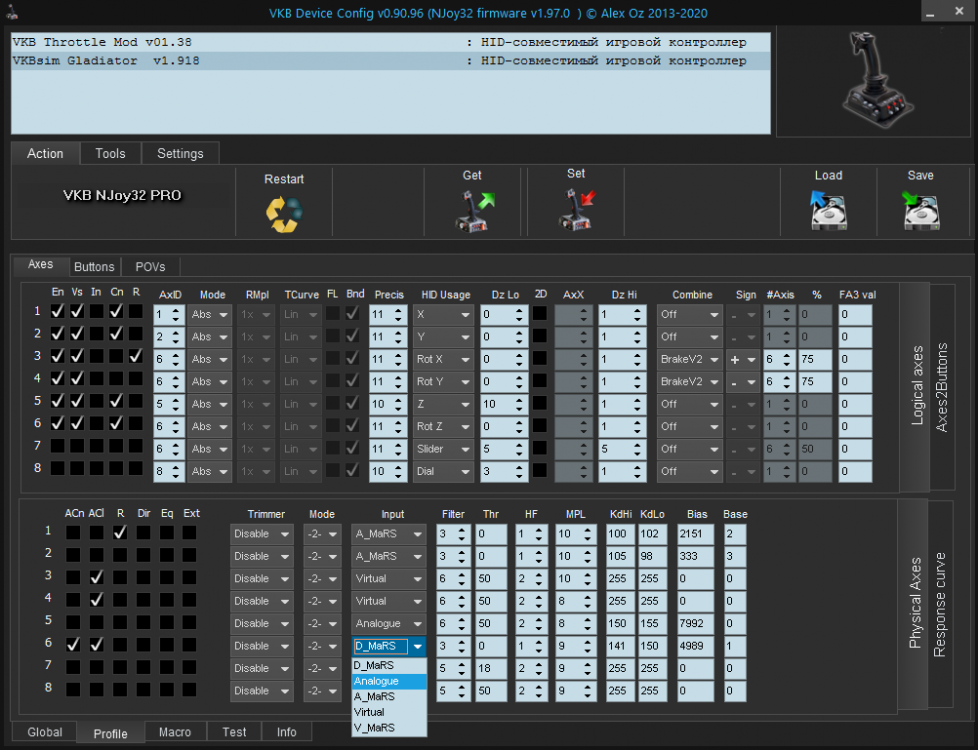Open Mode dropdown for physical axis 2
Screen dimensions: 978x750
click(x=323, y=557)
